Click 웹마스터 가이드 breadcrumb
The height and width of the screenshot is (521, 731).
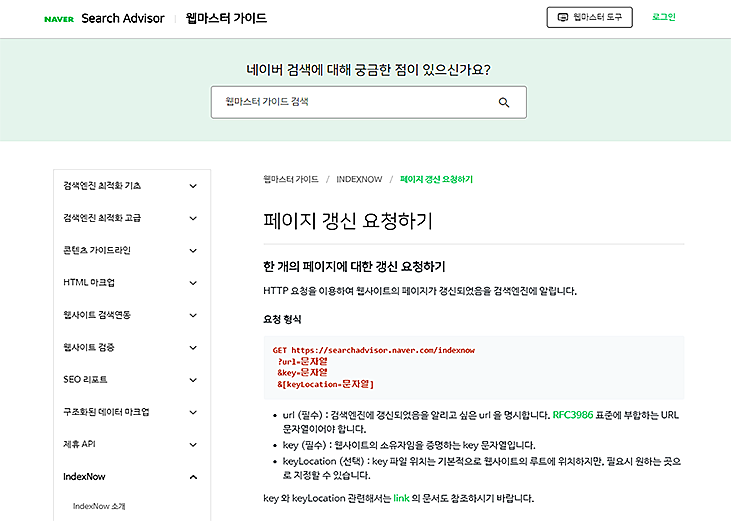click(290, 179)
